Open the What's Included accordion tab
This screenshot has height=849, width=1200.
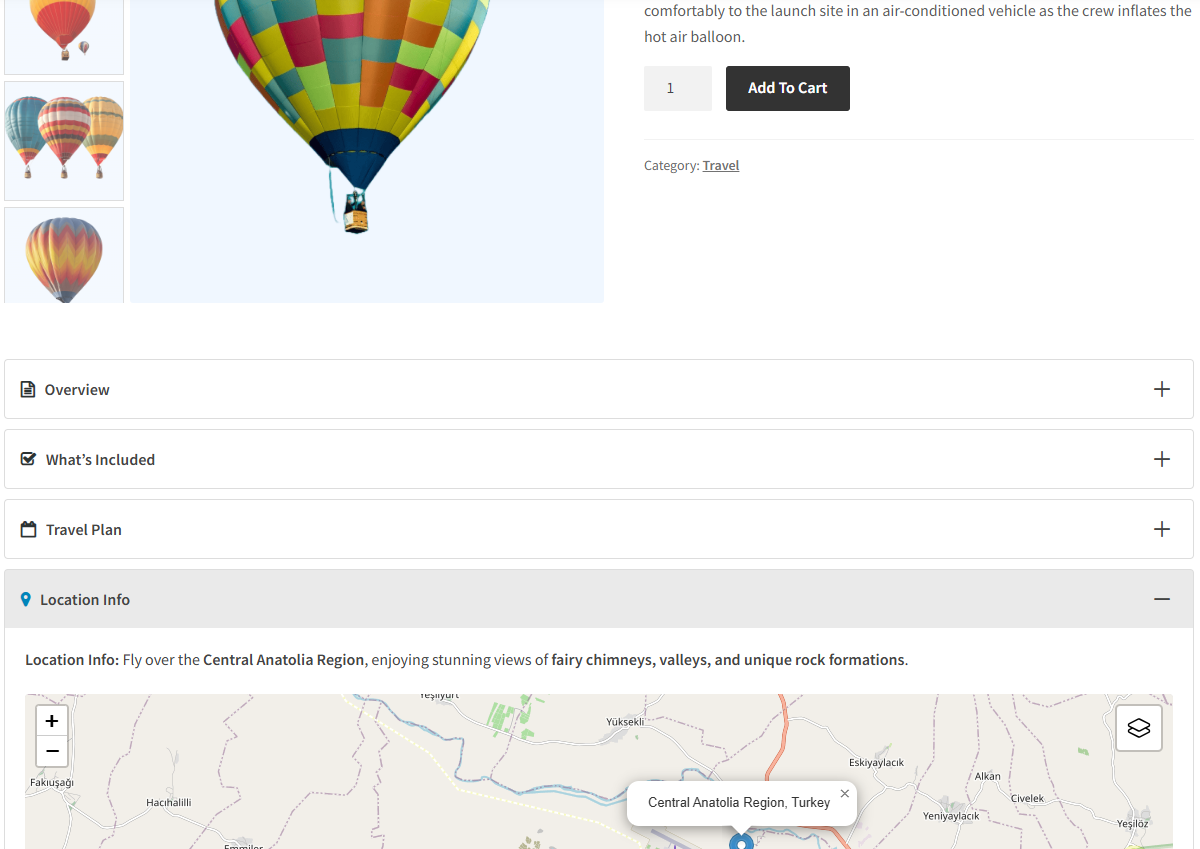[100, 460]
